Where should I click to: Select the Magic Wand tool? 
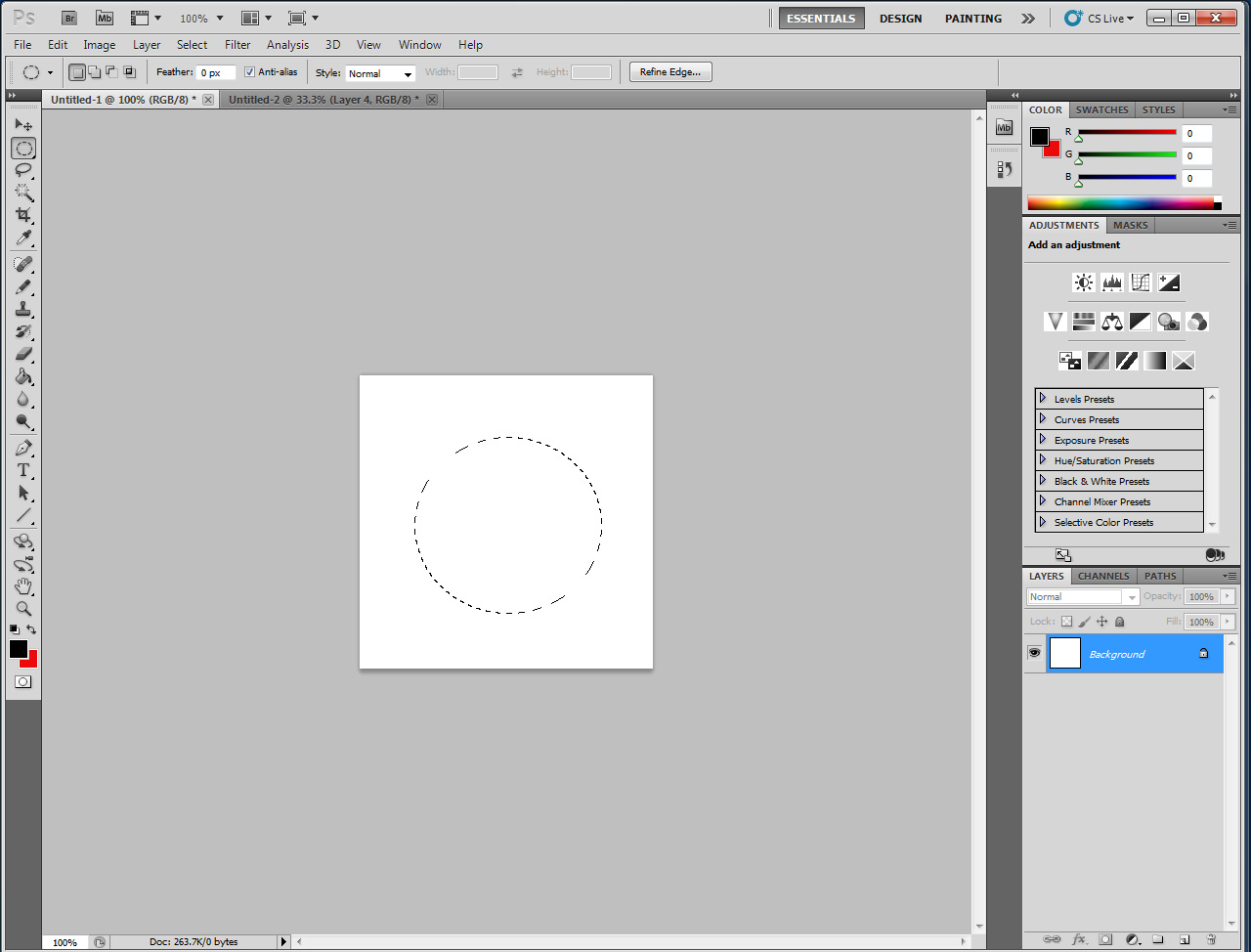23,193
